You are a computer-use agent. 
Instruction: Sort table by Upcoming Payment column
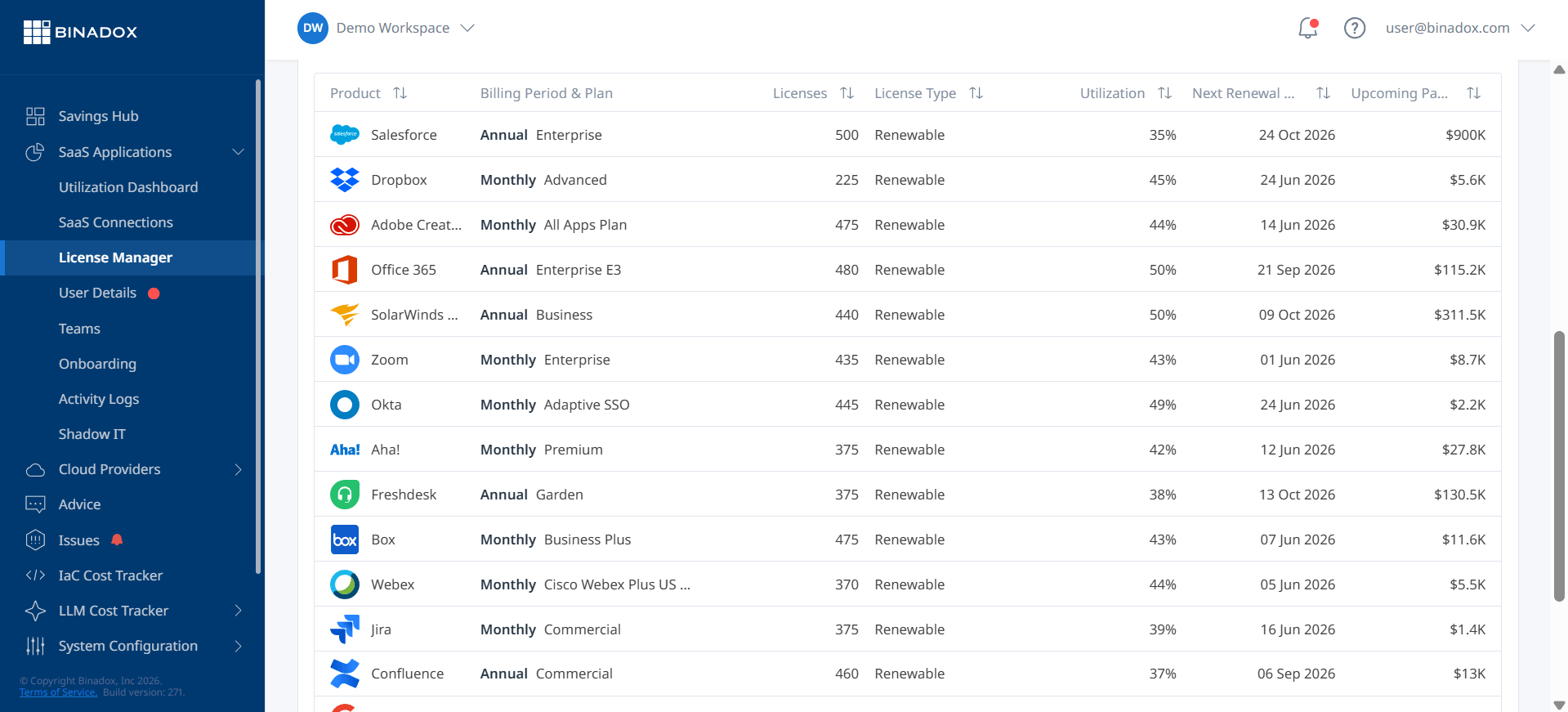pyautogui.click(x=1473, y=93)
